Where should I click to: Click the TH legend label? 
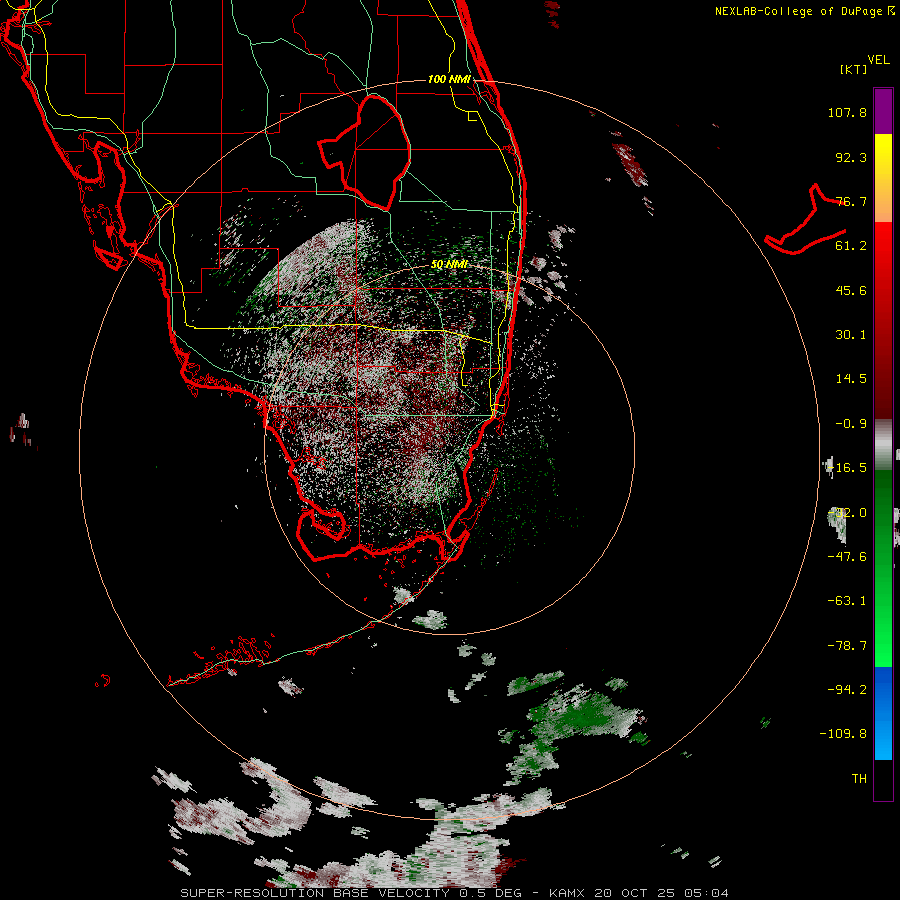[x=859, y=778]
